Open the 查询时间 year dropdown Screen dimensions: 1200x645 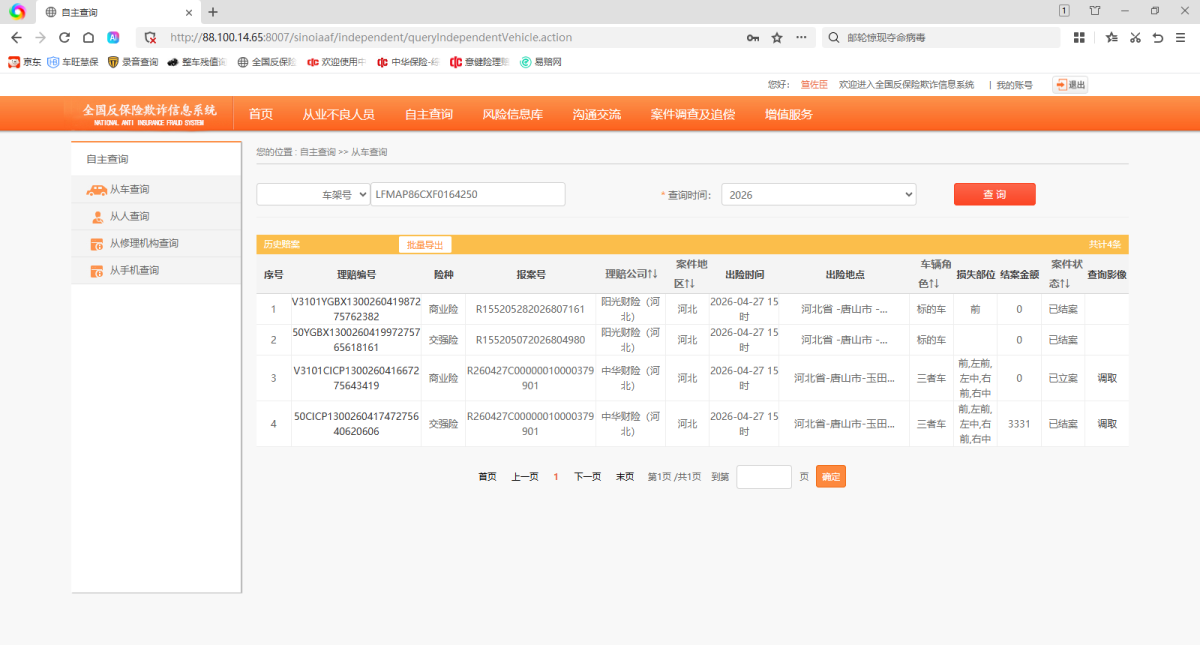point(818,195)
